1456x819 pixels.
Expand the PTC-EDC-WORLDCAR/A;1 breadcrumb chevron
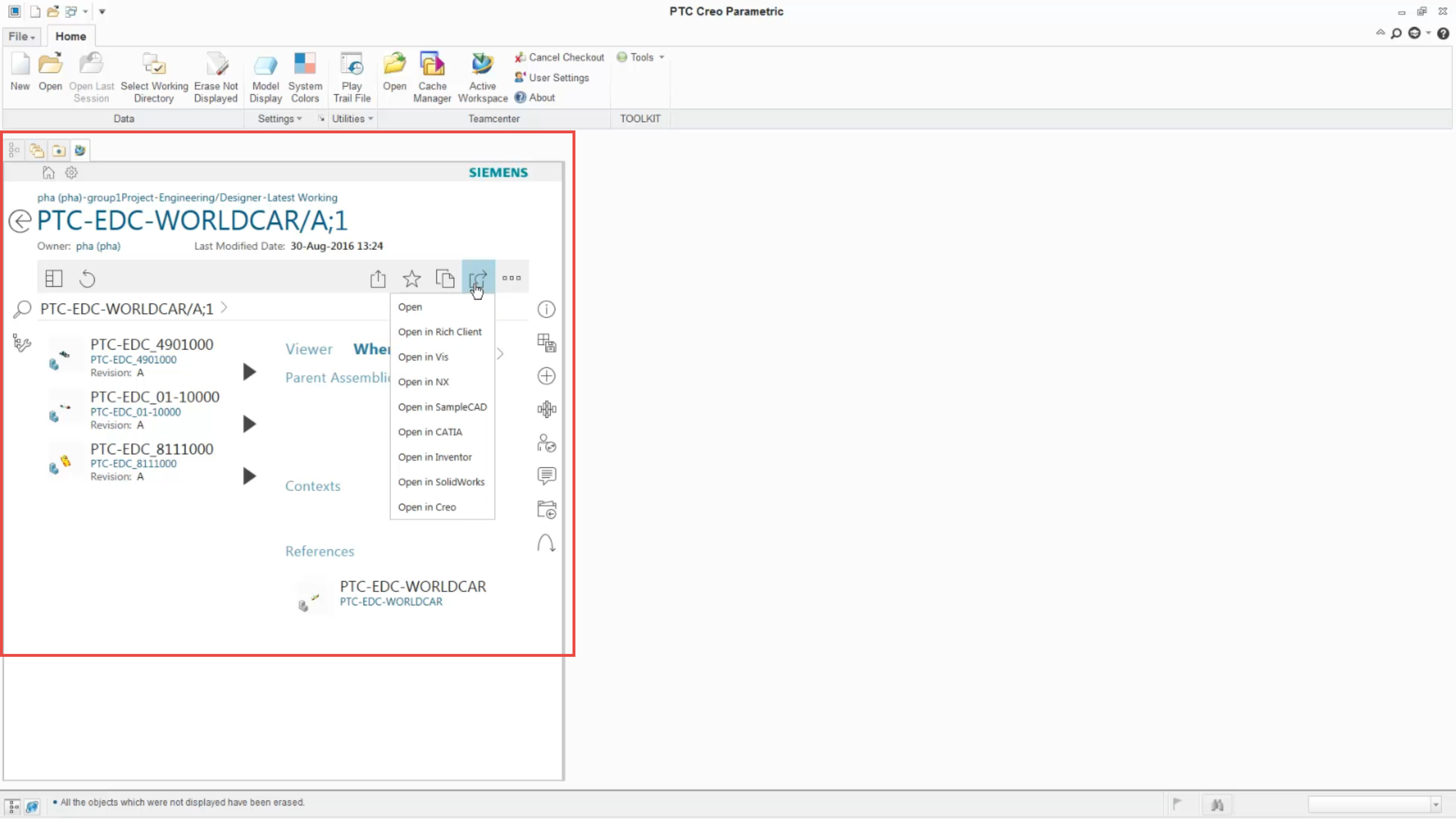pos(224,307)
